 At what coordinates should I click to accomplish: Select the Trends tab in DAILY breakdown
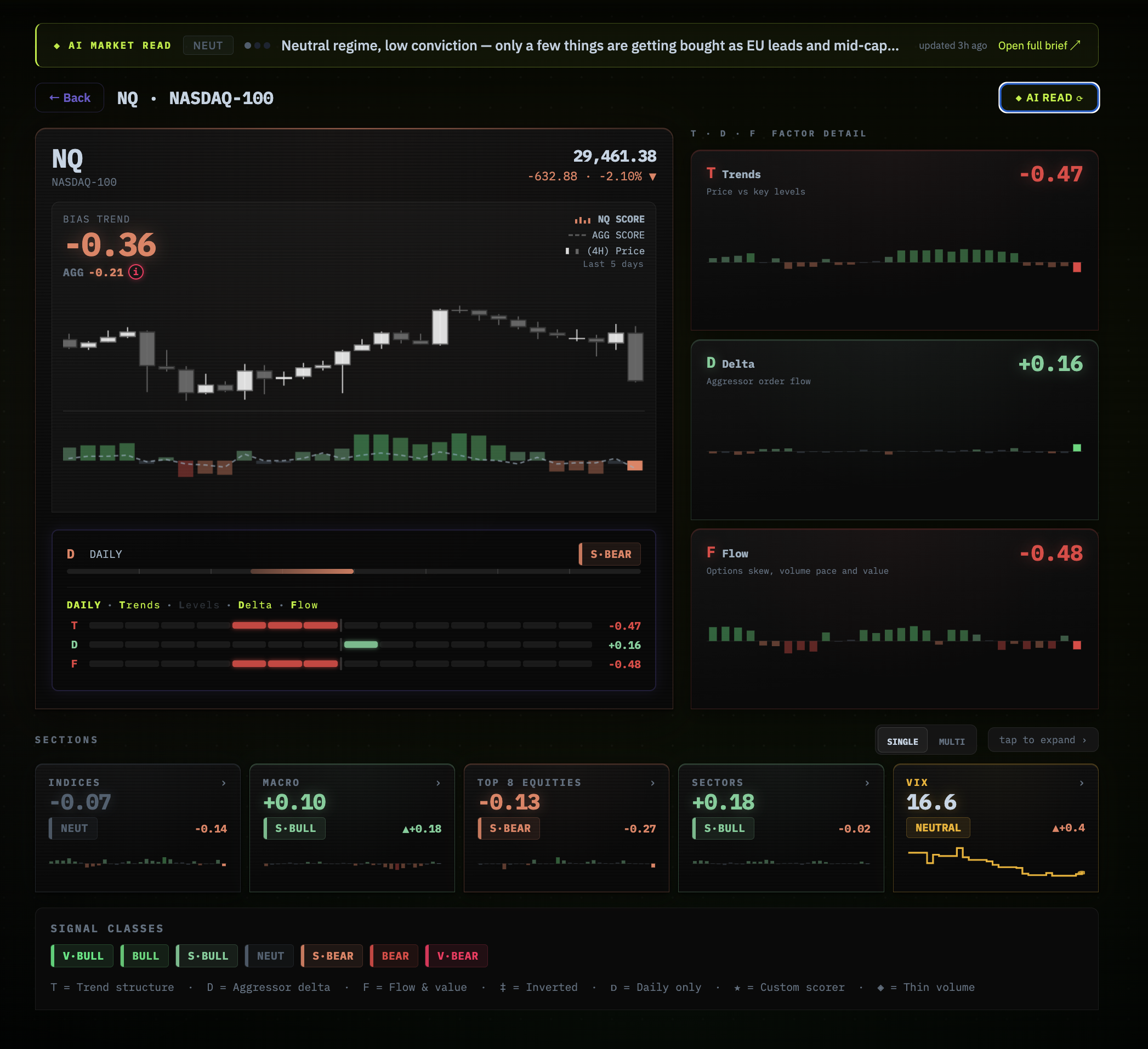coord(139,605)
